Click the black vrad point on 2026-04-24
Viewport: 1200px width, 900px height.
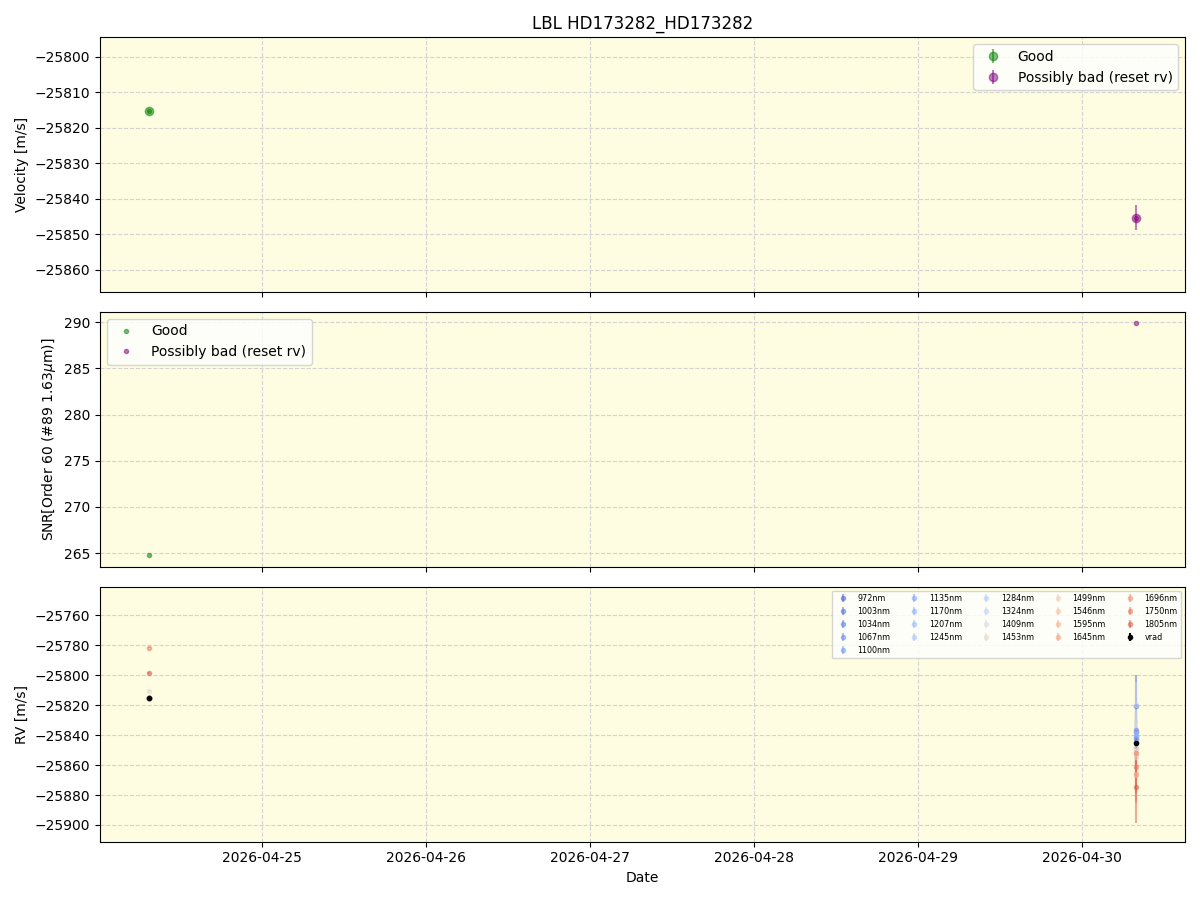149,698
